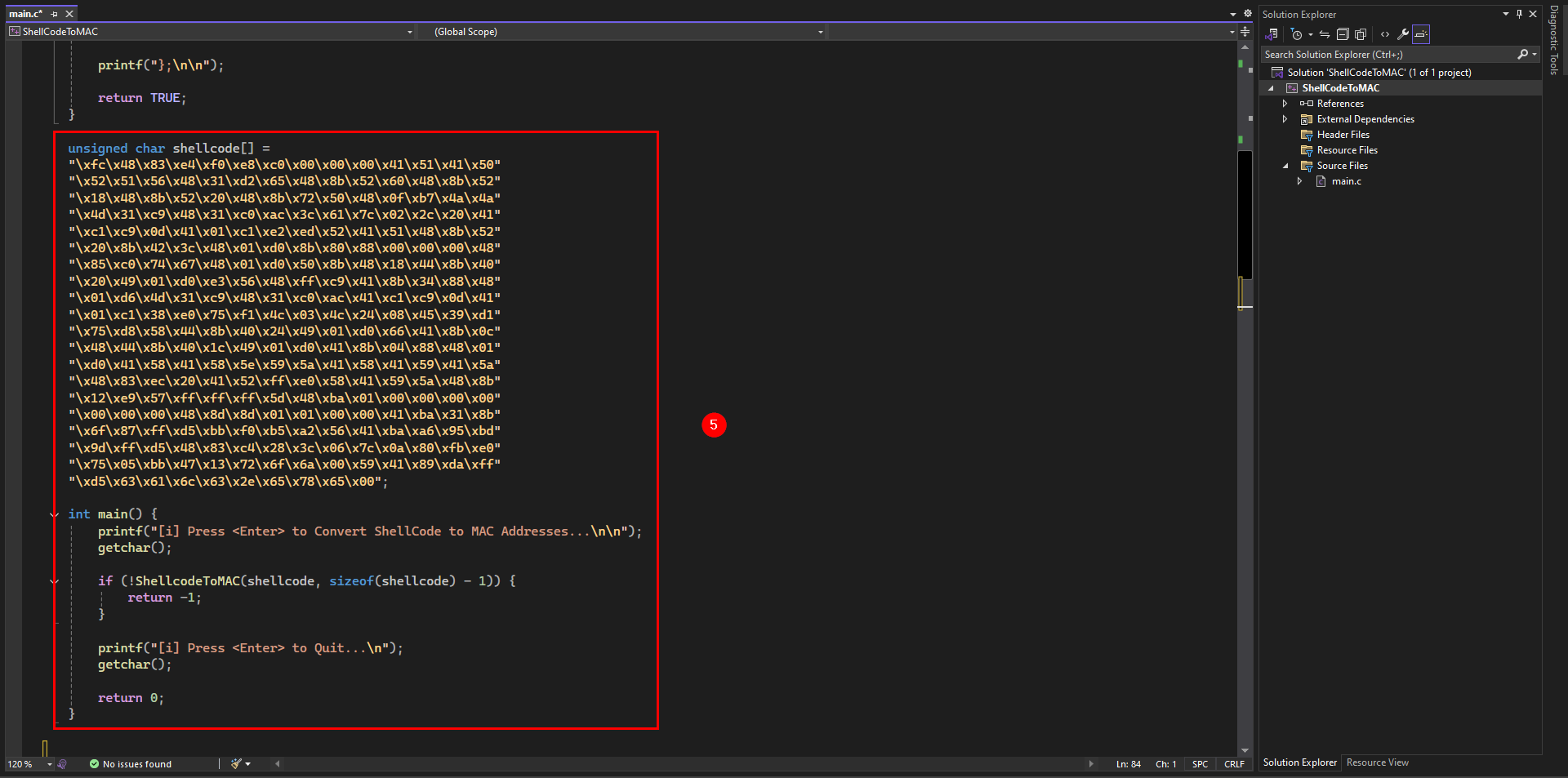Viewport: 1568px width, 778px height.
Task: Open the (Global Scope) dropdown
Action: (820, 32)
